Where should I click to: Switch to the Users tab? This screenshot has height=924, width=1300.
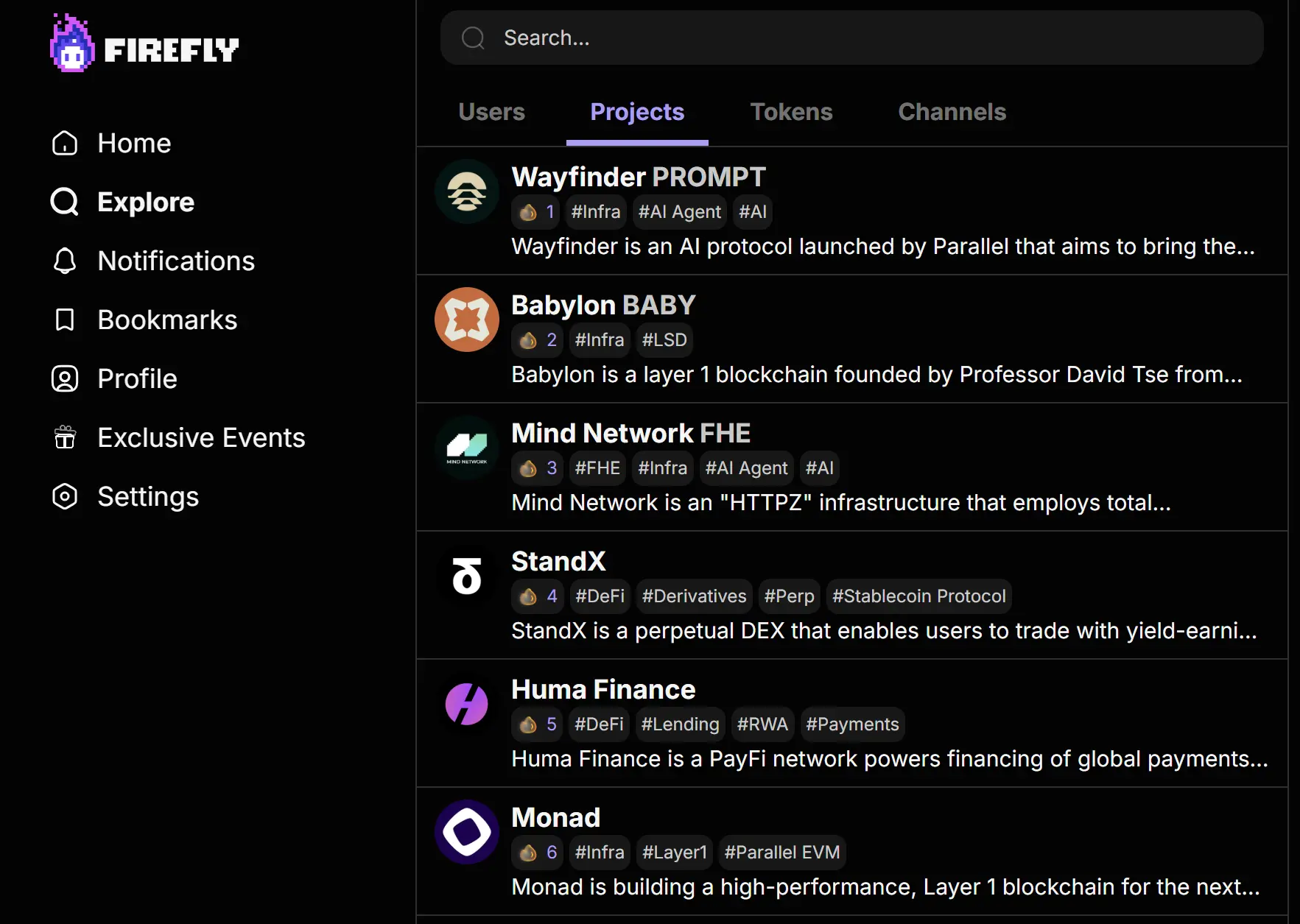click(x=491, y=112)
